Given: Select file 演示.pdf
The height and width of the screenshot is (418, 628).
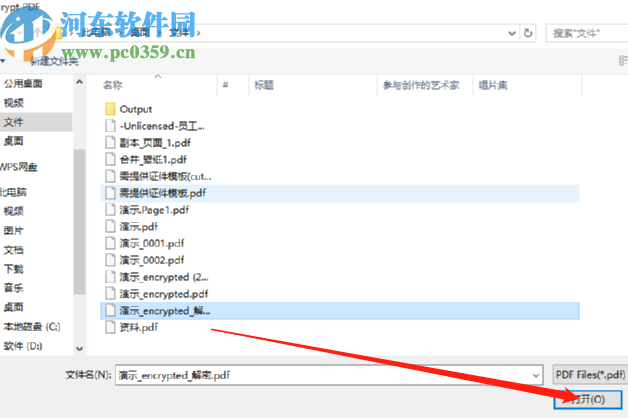Looking at the screenshot, I should coord(139,227).
